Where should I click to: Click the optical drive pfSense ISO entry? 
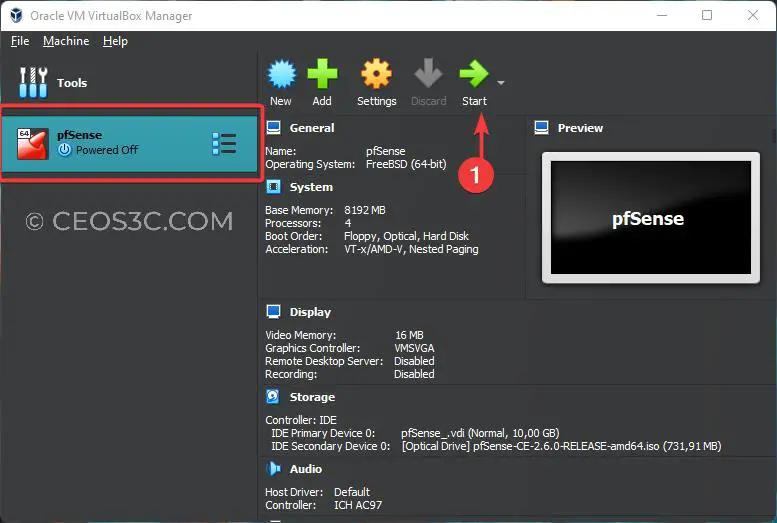pyautogui.click(x=561, y=446)
